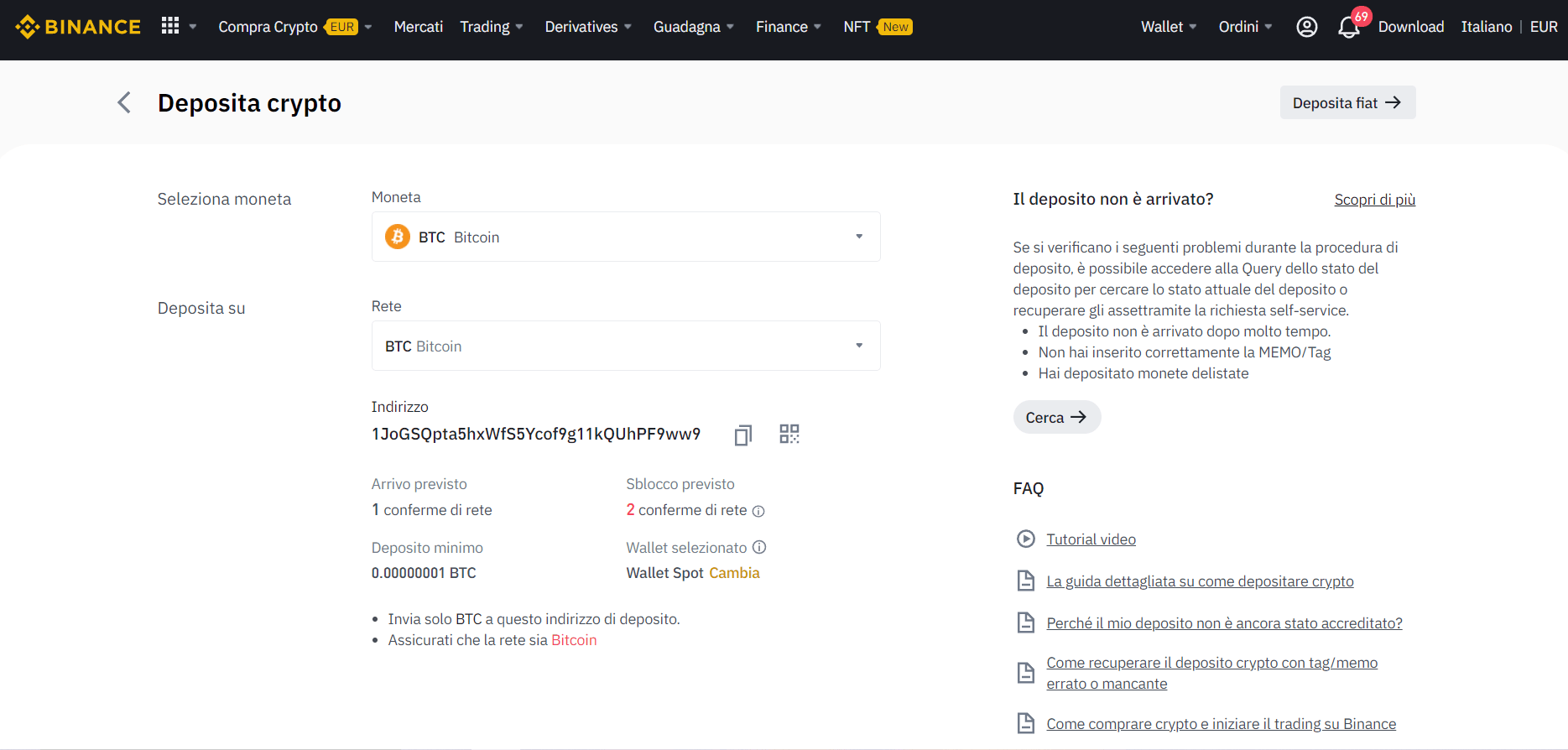The width and height of the screenshot is (1568, 750).
Task: Click the Cambia wallet link
Action: tap(734, 573)
